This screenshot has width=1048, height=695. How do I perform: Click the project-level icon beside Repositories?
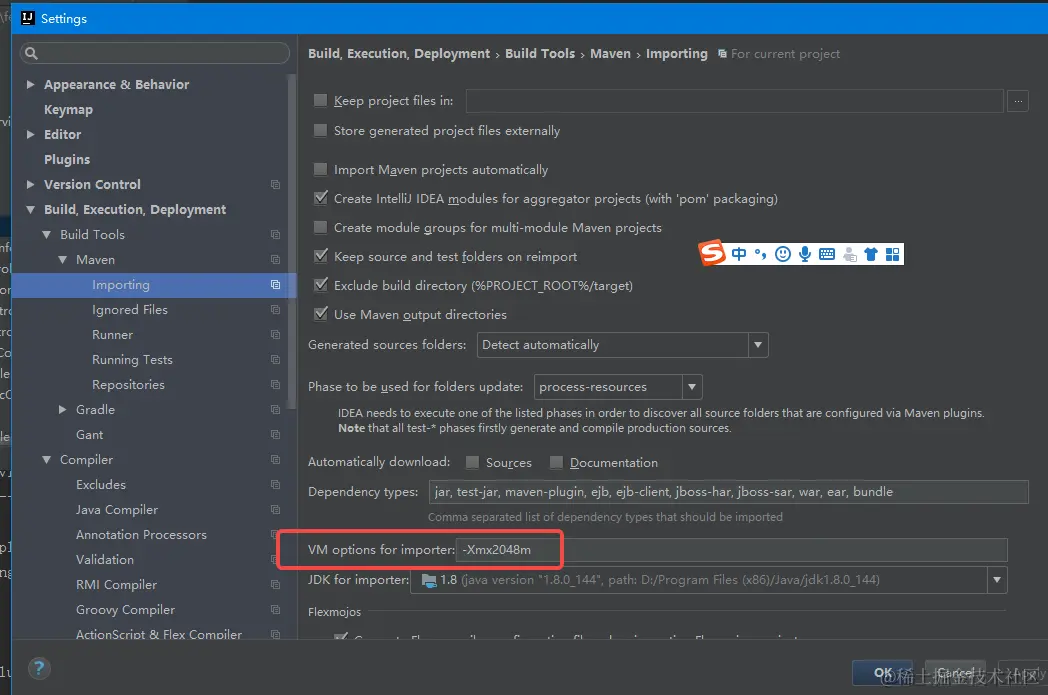275,384
